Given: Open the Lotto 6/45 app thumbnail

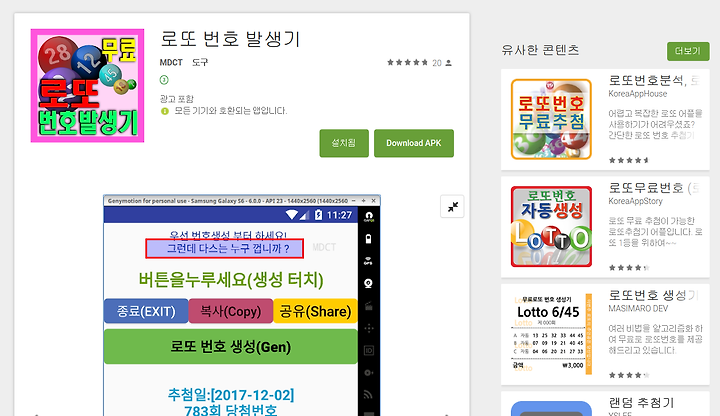Looking at the screenshot, I should 551,334.
